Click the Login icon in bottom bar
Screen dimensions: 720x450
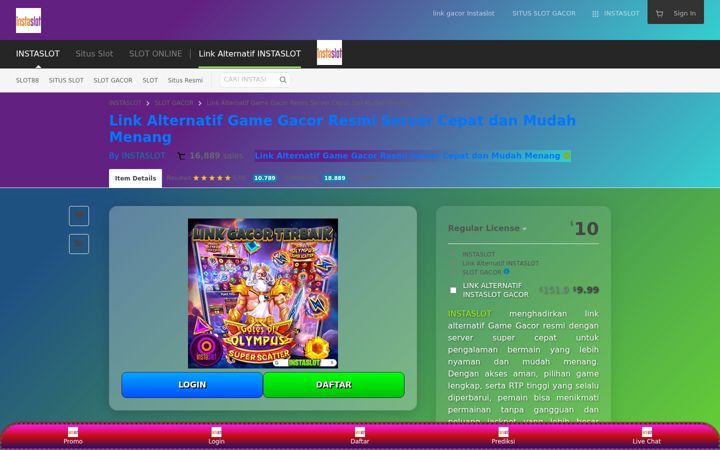tap(216, 432)
